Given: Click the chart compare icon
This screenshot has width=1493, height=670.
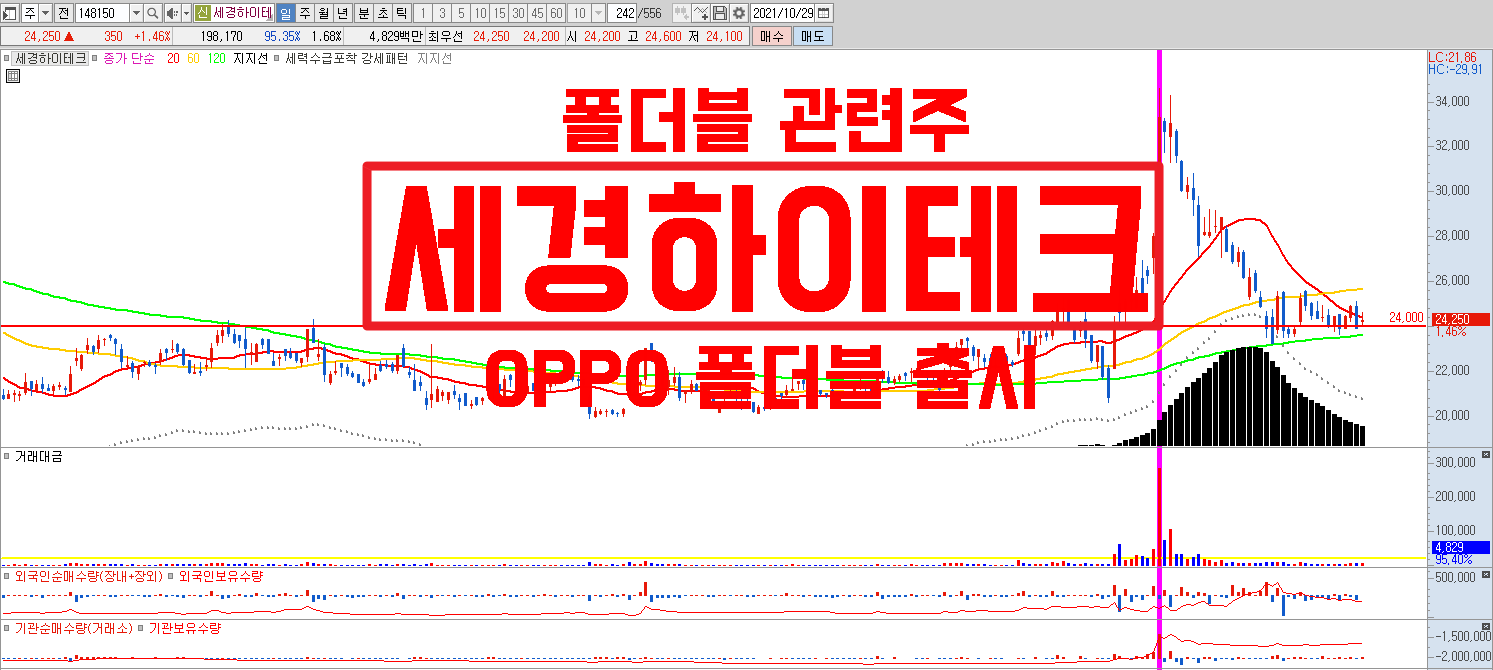Looking at the screenshot, I should tap(681, 13).
